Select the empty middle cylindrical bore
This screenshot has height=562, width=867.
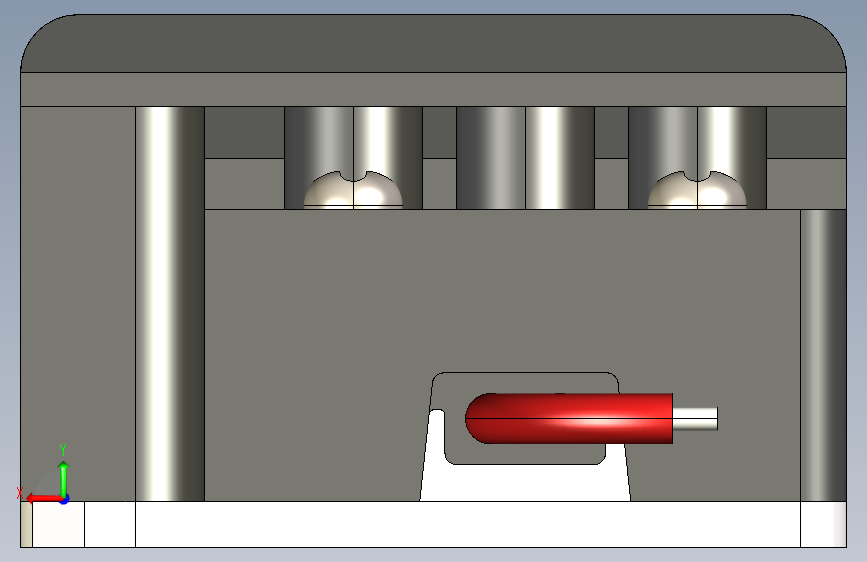525,158
